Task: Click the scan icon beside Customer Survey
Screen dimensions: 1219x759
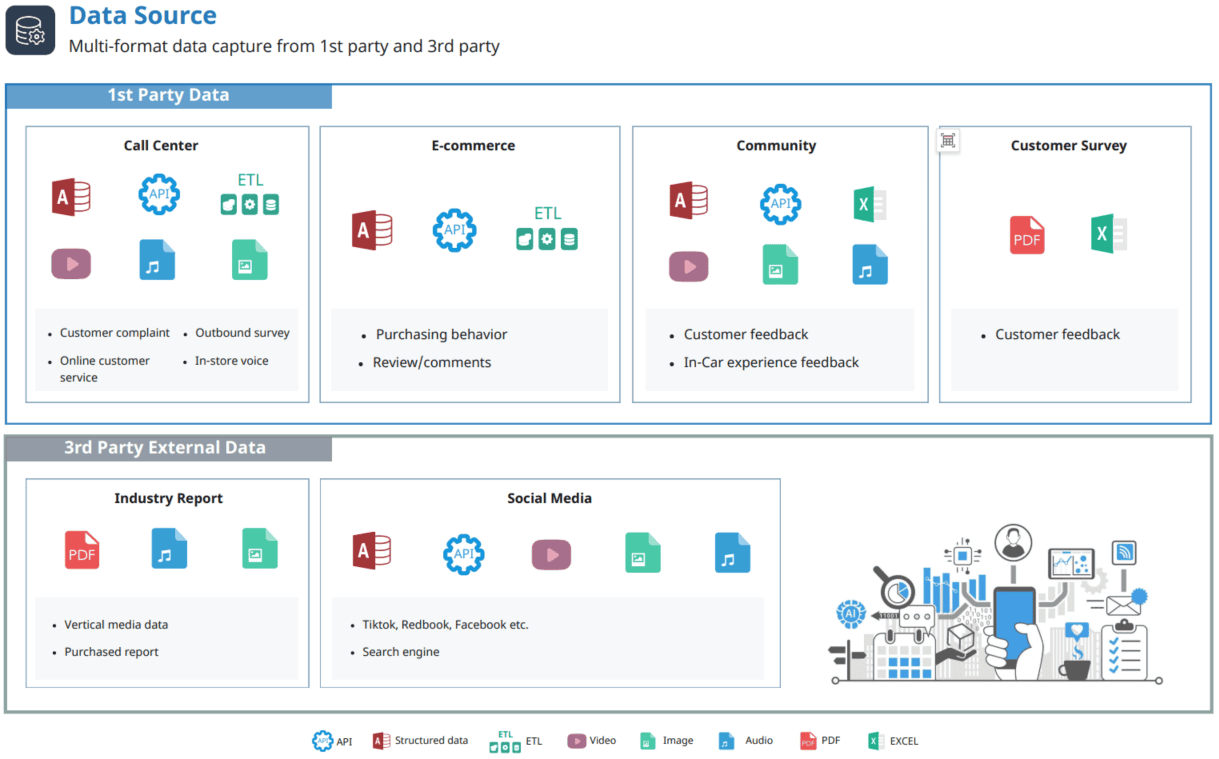Action: pyautogui.click(x=948, y=141)
